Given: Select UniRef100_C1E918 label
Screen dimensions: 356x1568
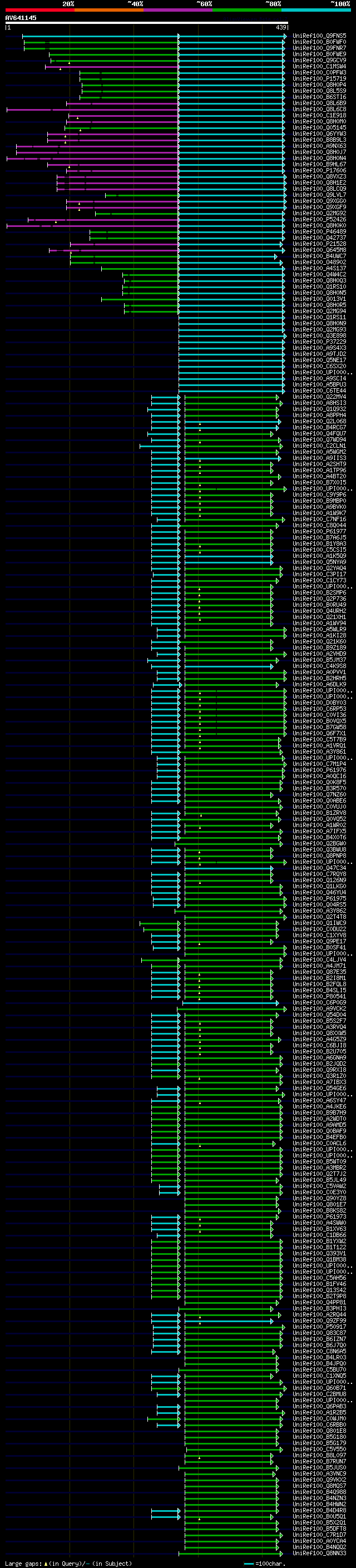Looking at the screenshot, I should [x=319, y=115].
